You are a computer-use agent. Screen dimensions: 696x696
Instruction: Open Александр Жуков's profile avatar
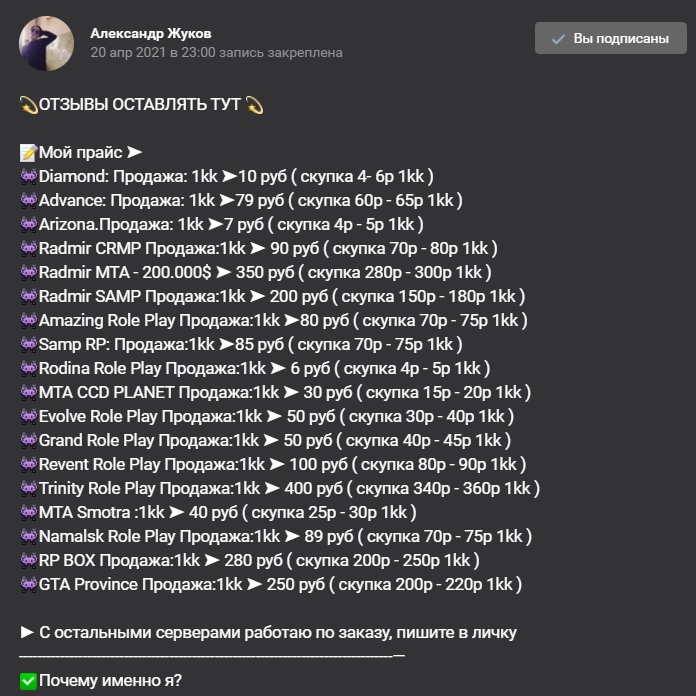click(x=46, y=43)
